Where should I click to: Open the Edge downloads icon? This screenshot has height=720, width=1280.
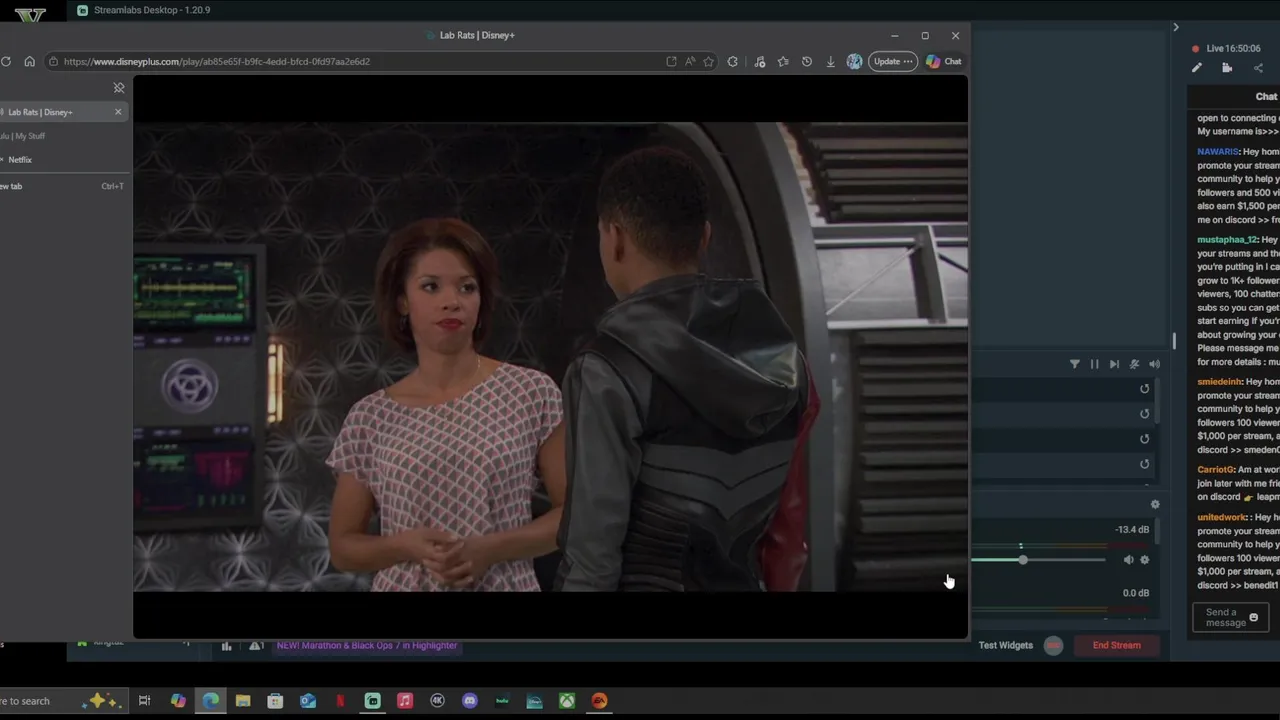[830, 62]
